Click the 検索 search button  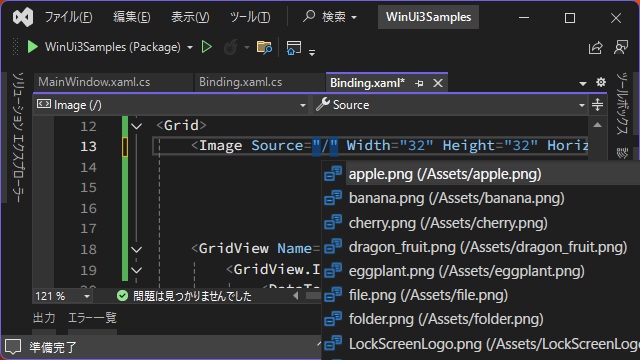[330, 17]
